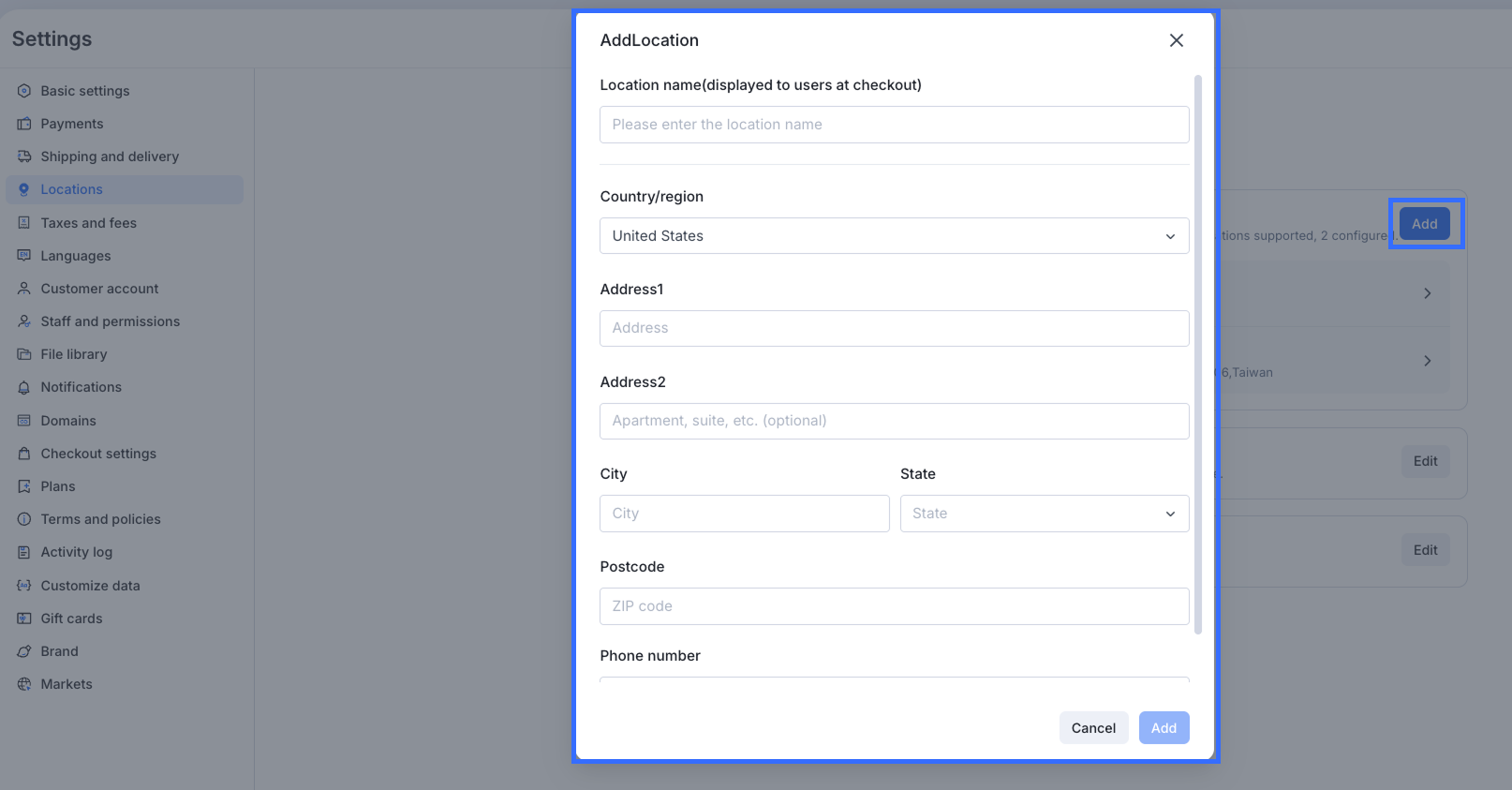Screen dimensions: 1512x790
Task: Click the Gift cards icon
Action: tap(24, 619)
